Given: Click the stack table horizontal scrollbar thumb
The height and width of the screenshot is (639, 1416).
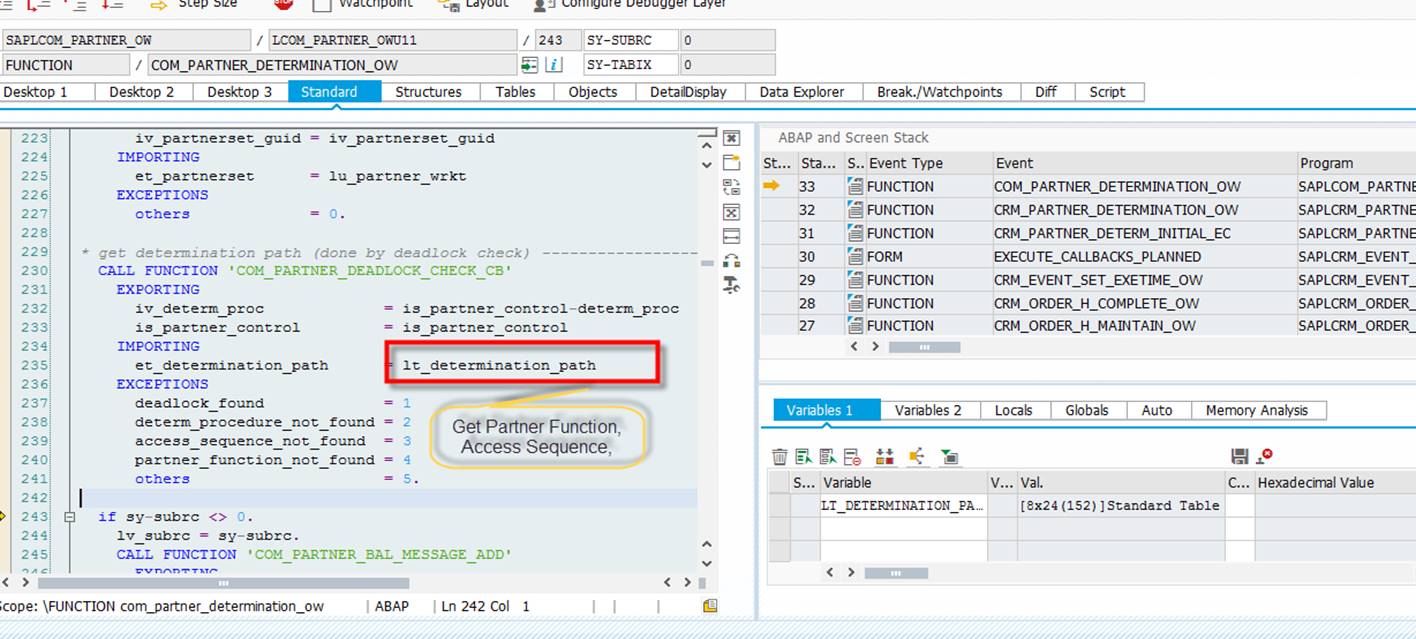Looking at the screenshot, I should 924,347.
